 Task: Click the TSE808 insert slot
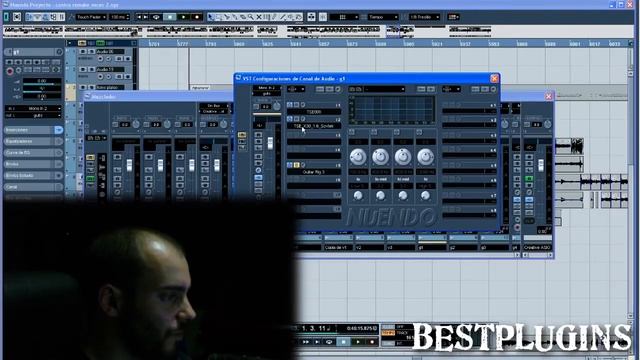pos(313,112)
